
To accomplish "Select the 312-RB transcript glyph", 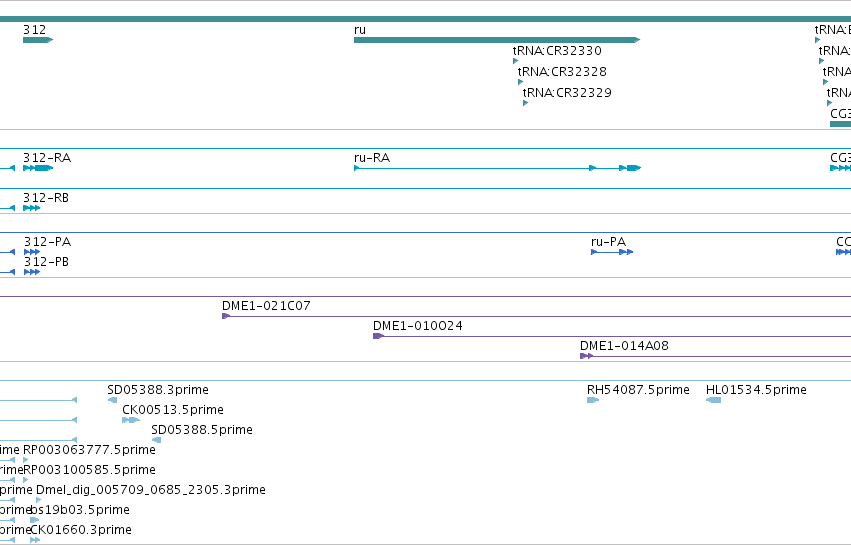I will [31, 208].
